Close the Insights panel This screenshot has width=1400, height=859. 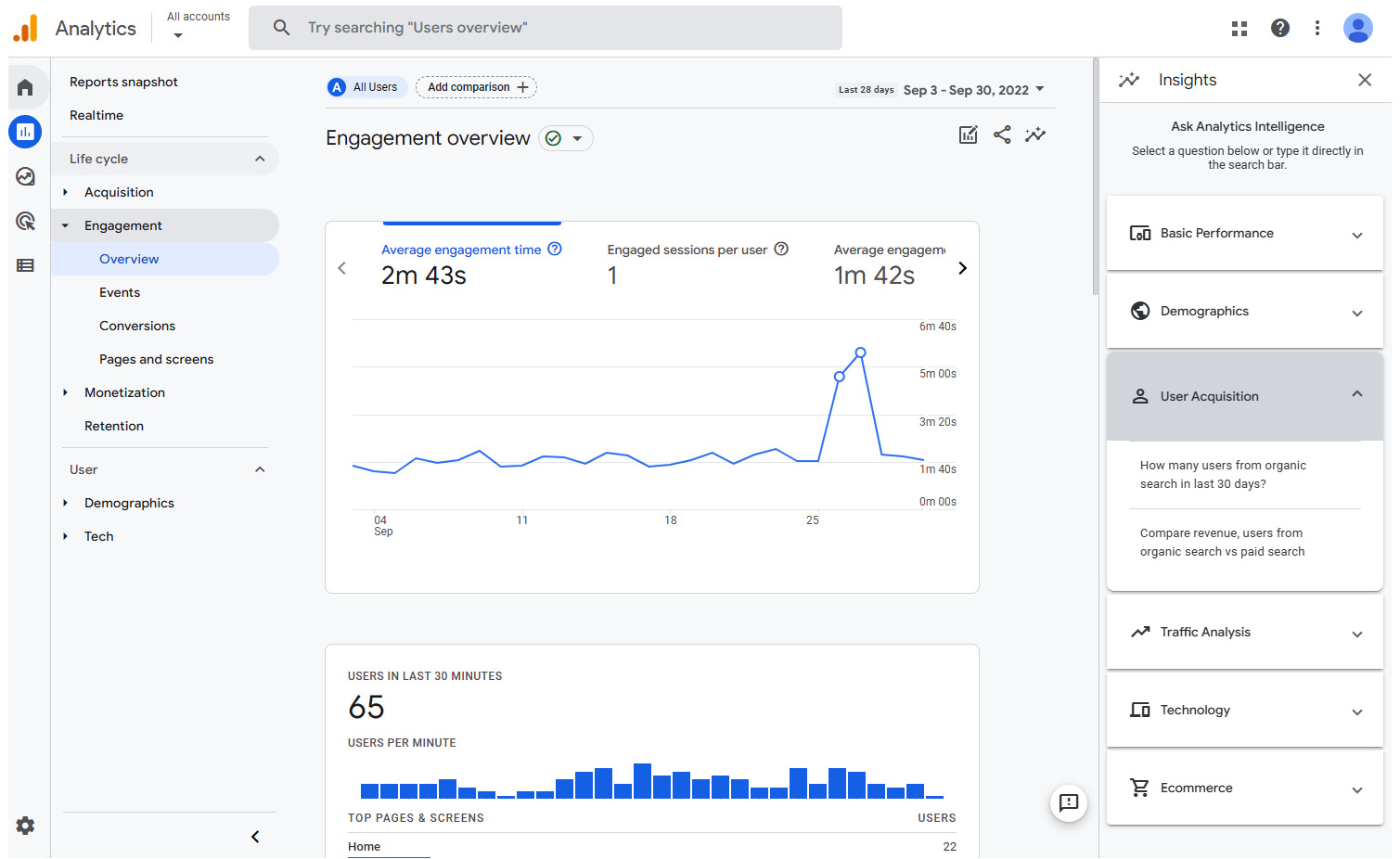(x=1364, y=80)
